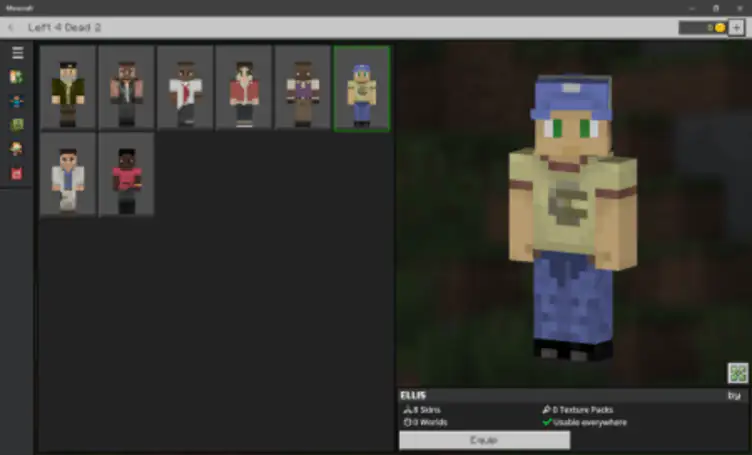Select the skin wearing the purple shirt
This screenshot has width=752, height=455.
pos(303,88)
